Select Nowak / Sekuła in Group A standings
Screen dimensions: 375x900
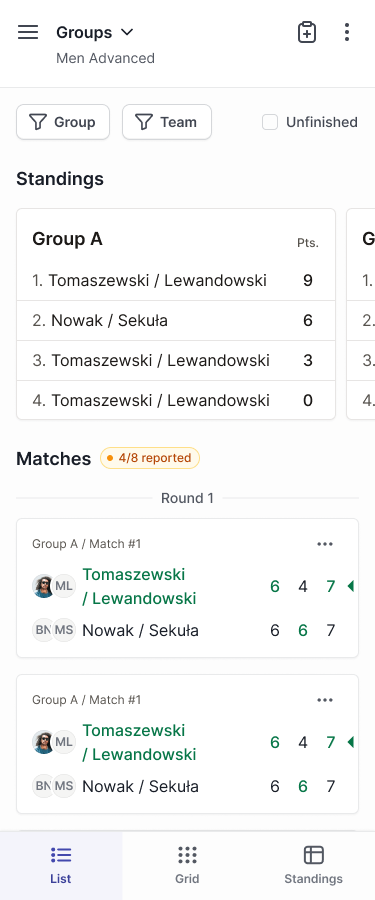click(176, 320)
